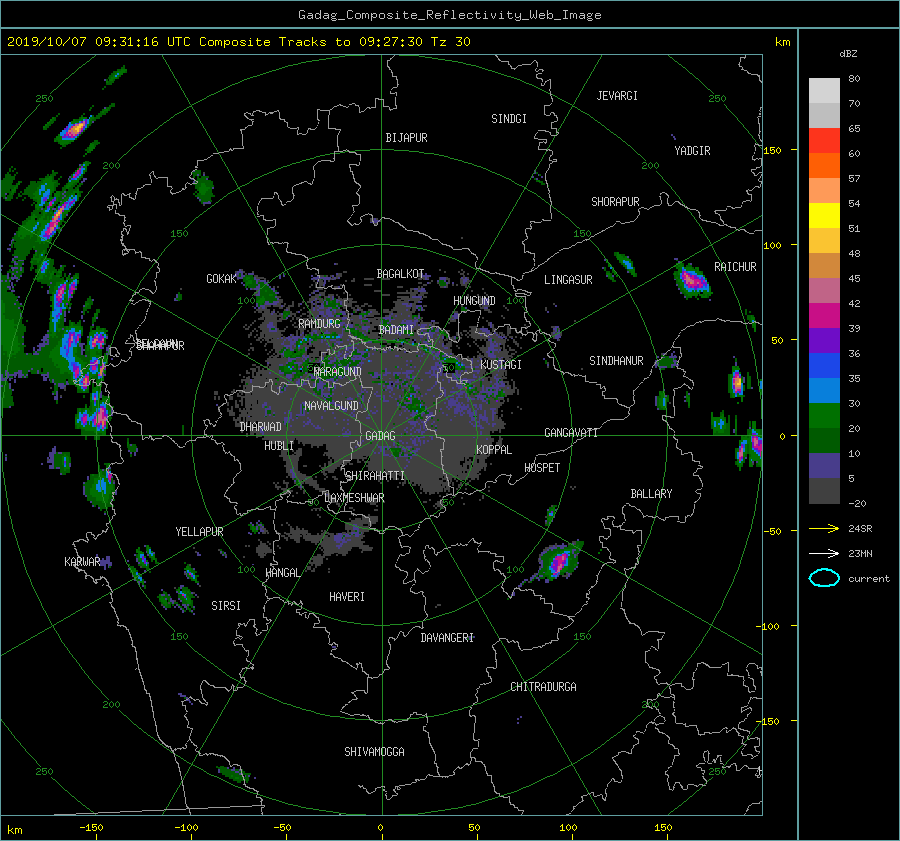Click the -150 km horizontal axis tick
The height and width of the screenshot is (841, 900).
(x=91, y=827)
